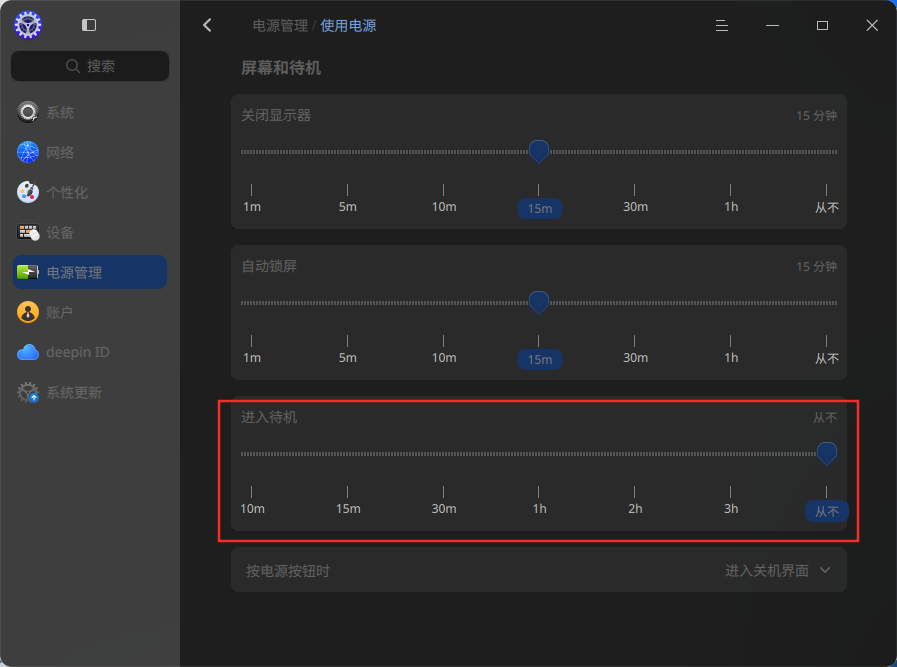This screenshot has width=897, height=667.
Task: Set 关闭显示器 to 1m
Action: [x=252, y=207]
